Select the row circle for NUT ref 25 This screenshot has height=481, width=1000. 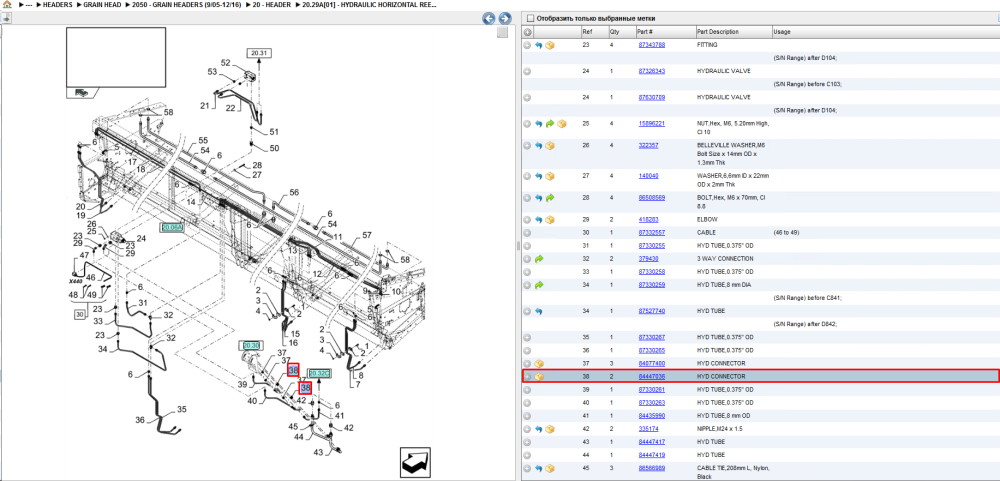(527, 124)
